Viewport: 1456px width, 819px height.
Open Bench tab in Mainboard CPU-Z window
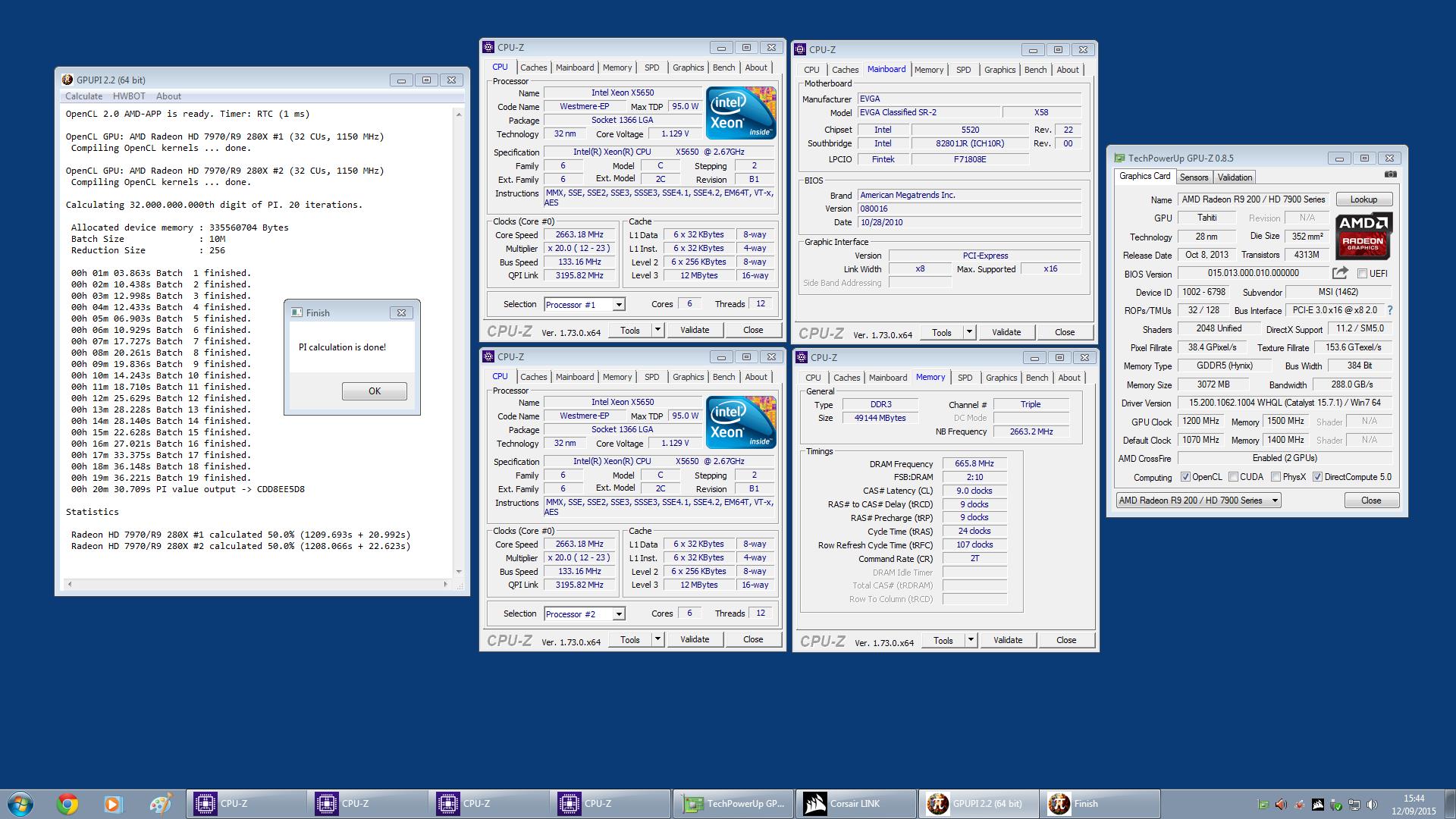1035,70
